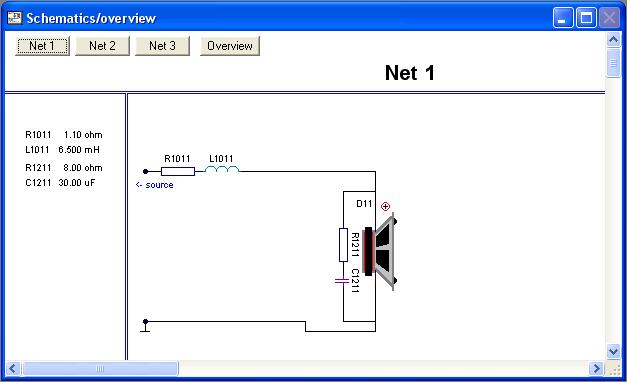Click the horizontal scrollbar left arrow
627x382 pixels.
click(12, 368)
